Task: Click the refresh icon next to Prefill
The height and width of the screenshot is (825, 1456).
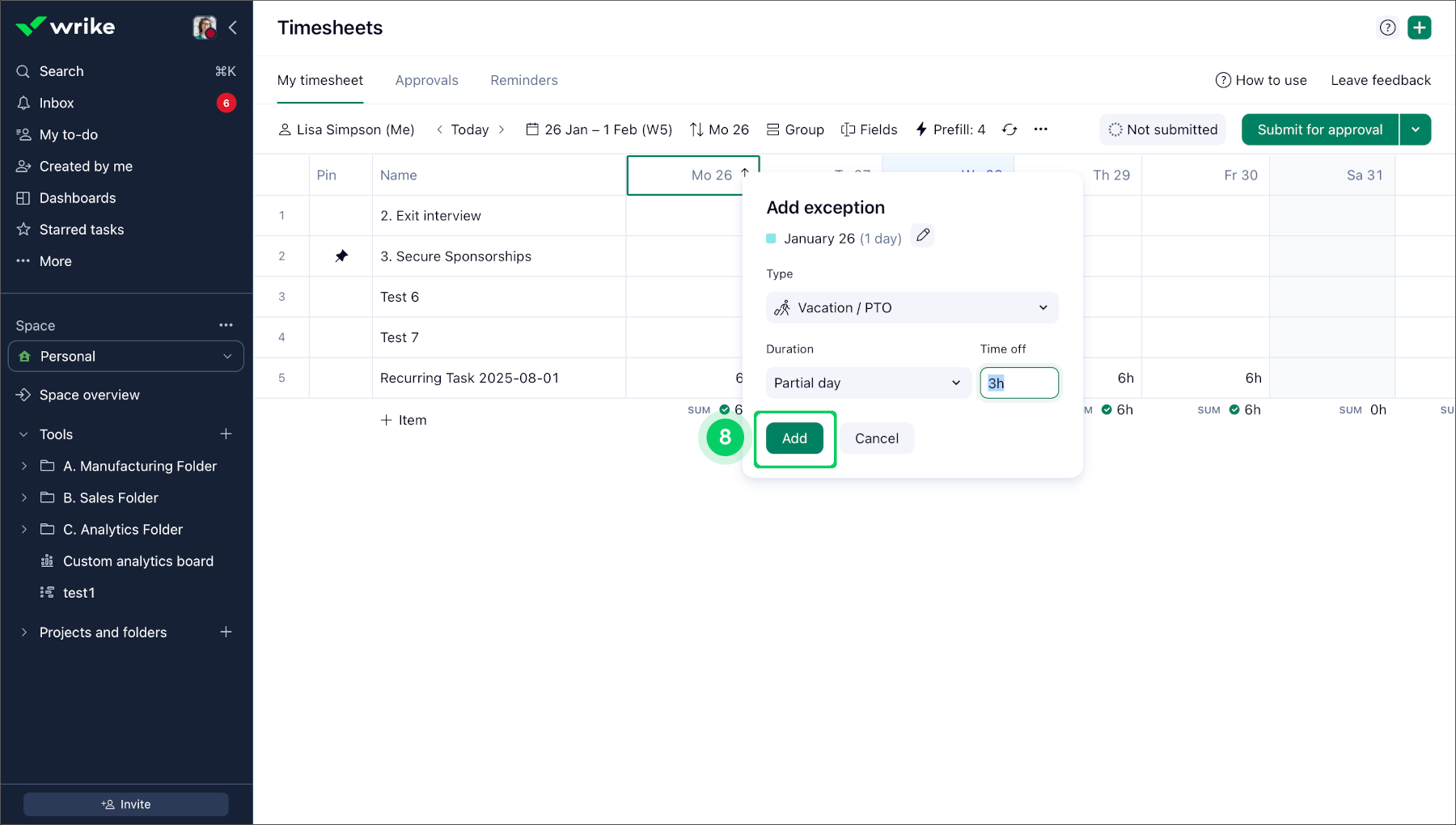Action: pyautogui.click(x=1009, y=129)
